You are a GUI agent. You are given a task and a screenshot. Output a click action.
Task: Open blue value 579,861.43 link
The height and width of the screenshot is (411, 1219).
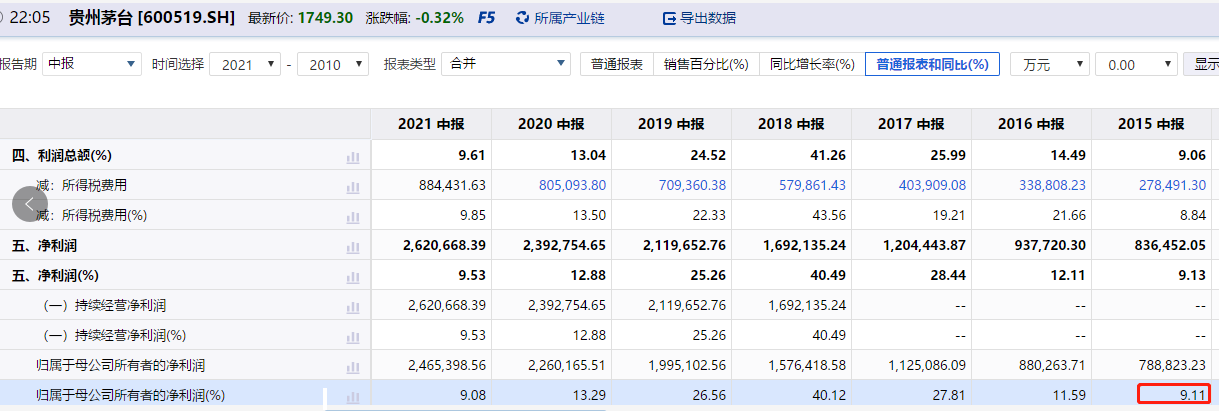click(x=812, y=185)
